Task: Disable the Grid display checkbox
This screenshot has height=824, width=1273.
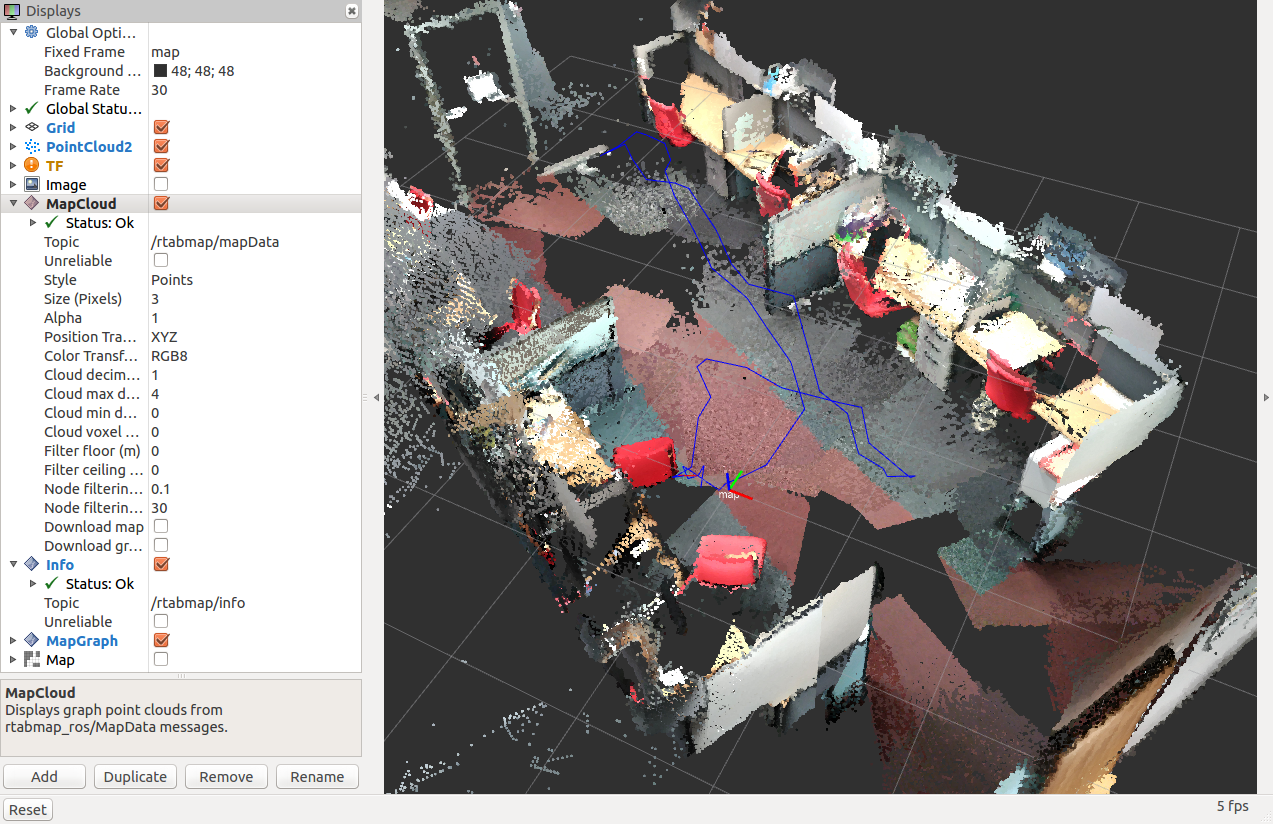Action: (x=161, y=128)
